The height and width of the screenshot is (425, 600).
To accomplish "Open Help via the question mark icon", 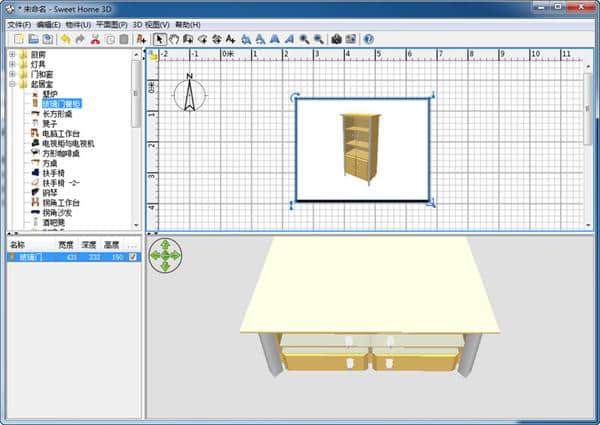I will [x=368, y=38].
